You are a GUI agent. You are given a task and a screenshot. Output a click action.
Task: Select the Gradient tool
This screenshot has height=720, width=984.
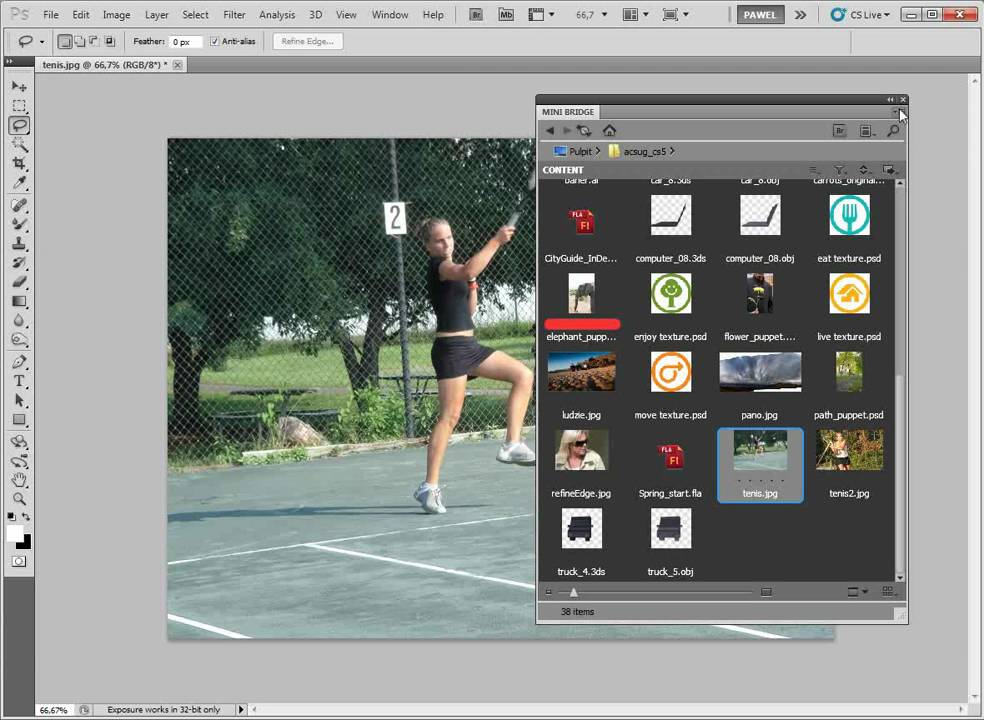click(19, 301)
